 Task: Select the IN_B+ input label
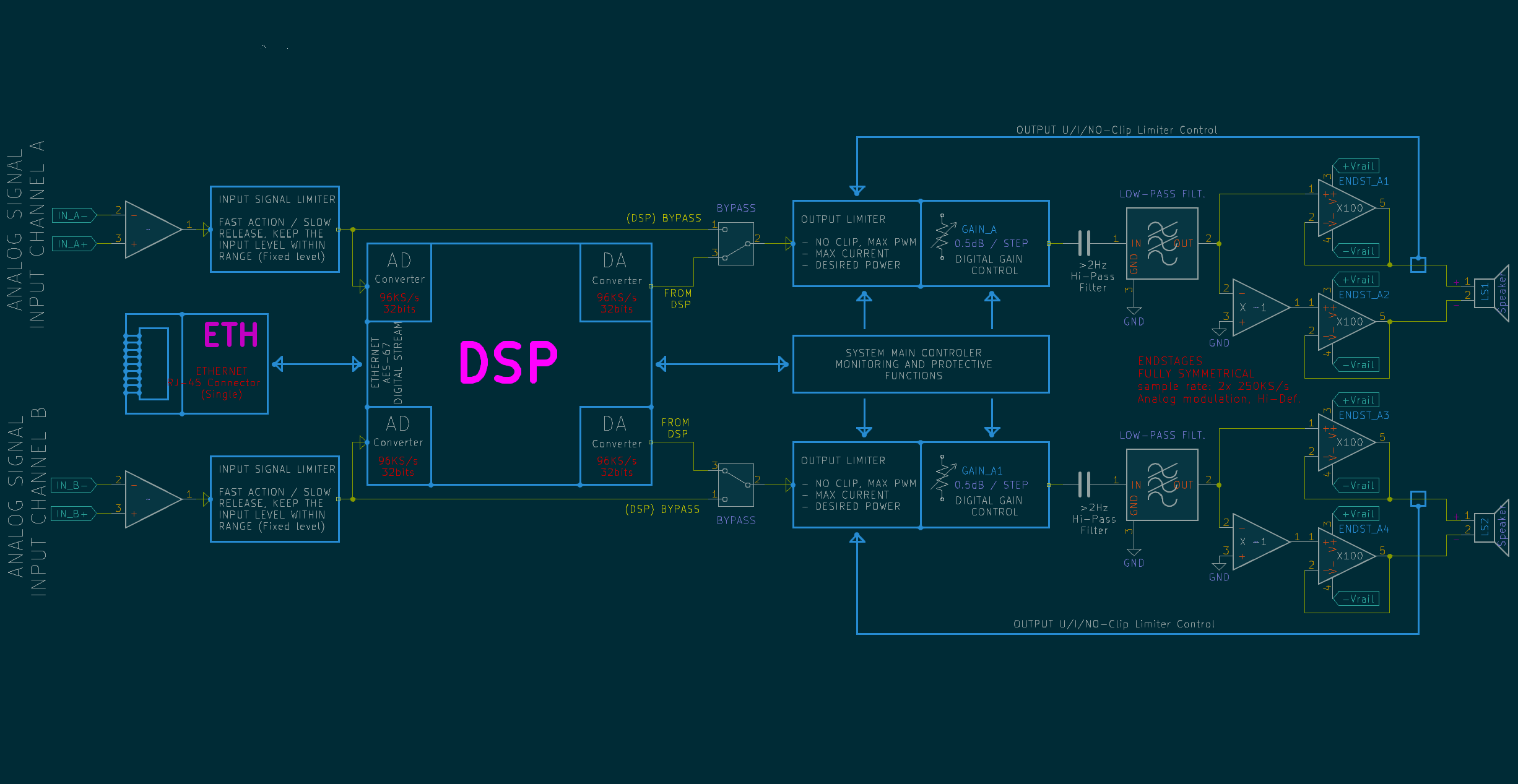point(74,514)
